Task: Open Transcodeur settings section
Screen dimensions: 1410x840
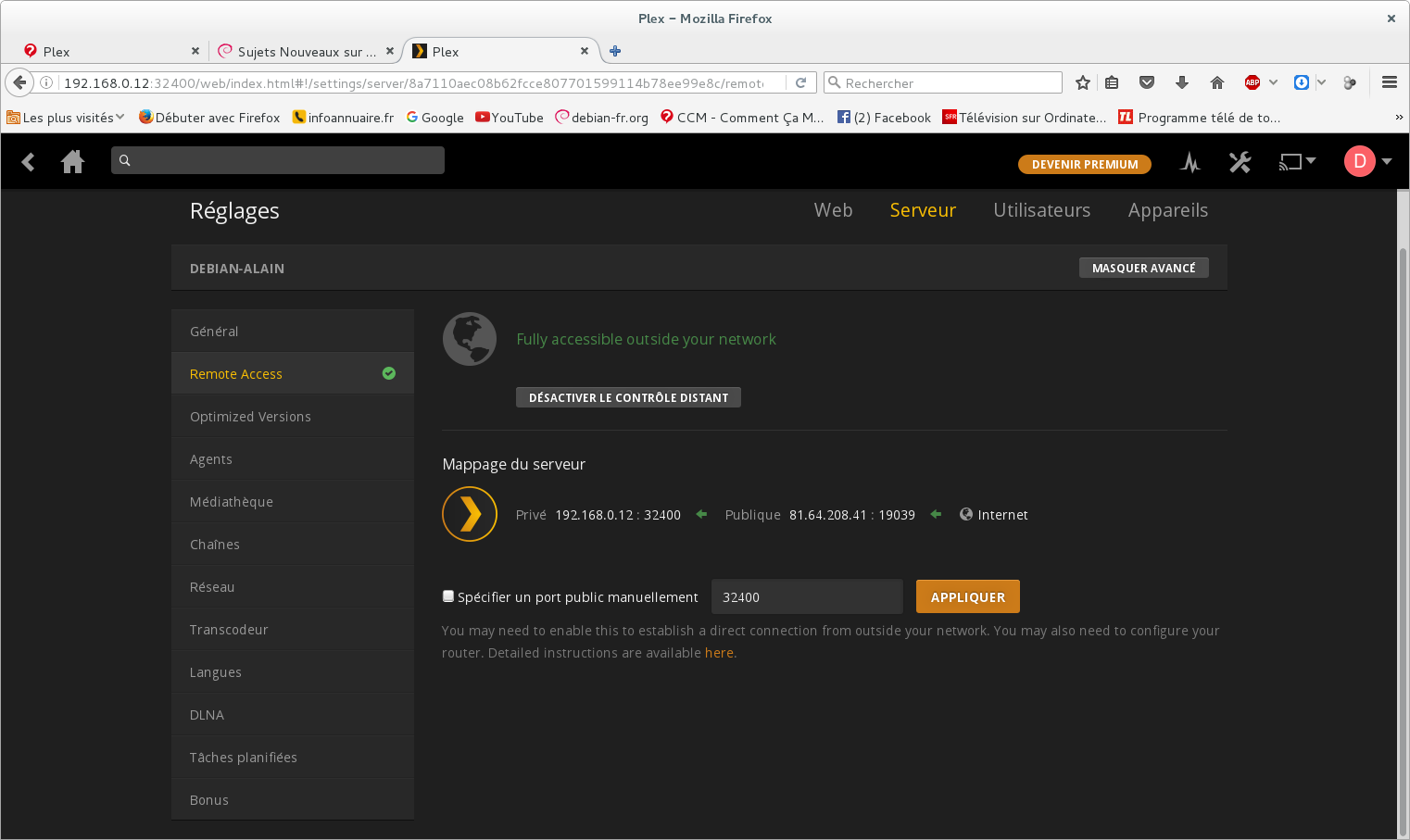Action: 293,629
